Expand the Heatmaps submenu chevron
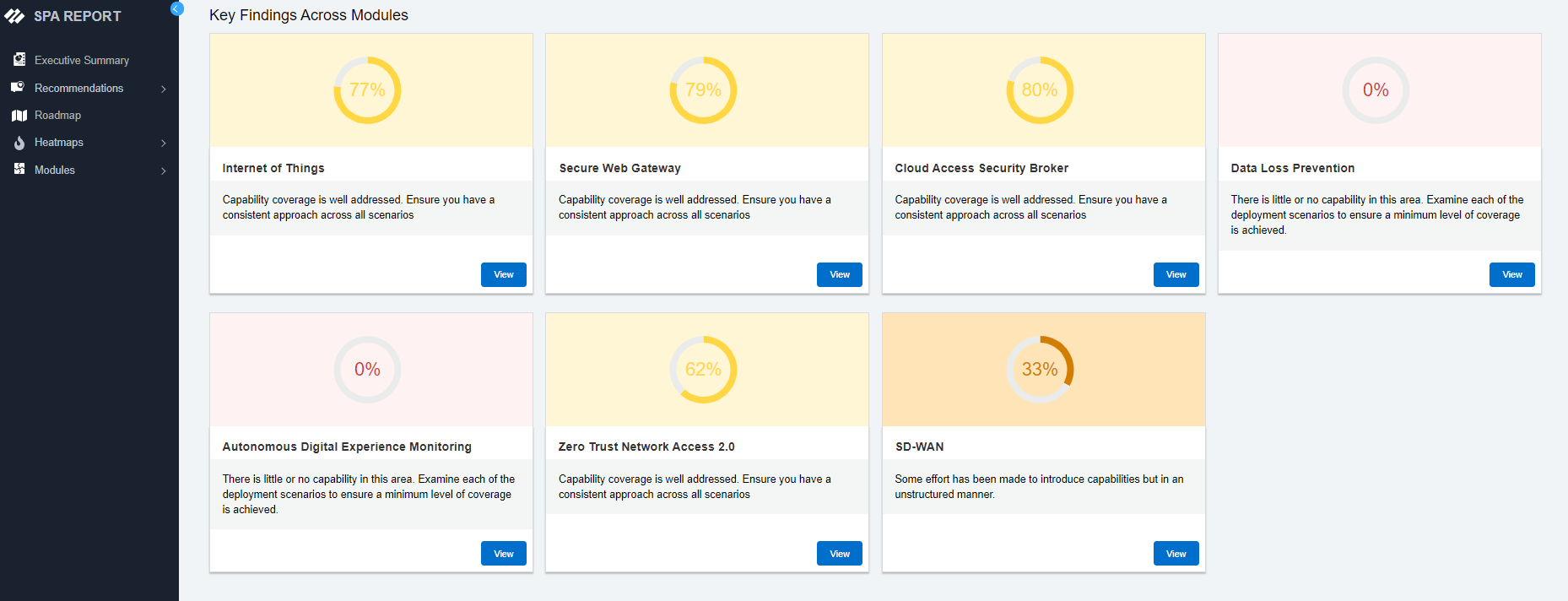 click(164, 143)
